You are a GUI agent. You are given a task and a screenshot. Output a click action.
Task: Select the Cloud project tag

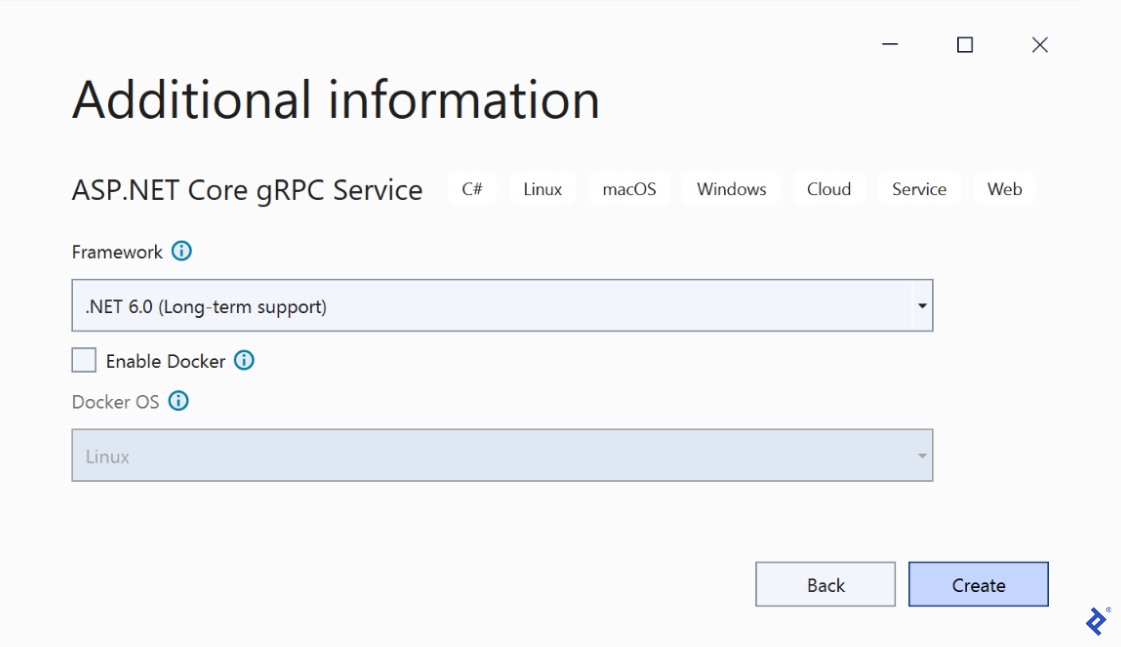click(828, 188)
